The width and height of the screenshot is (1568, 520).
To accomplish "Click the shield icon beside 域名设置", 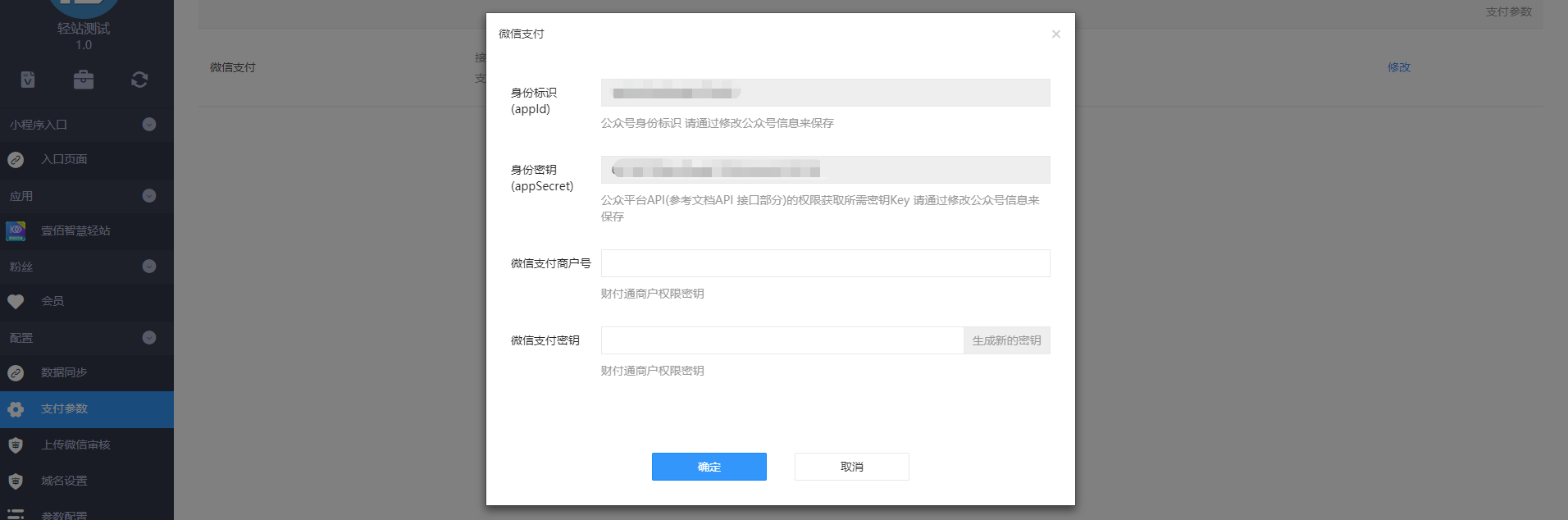I will coord(16,481).
